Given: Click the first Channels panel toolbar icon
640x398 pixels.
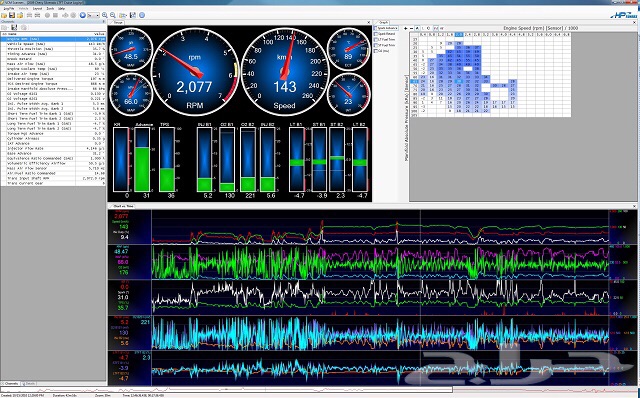Looking at the screenshot, I should point(4,27).
